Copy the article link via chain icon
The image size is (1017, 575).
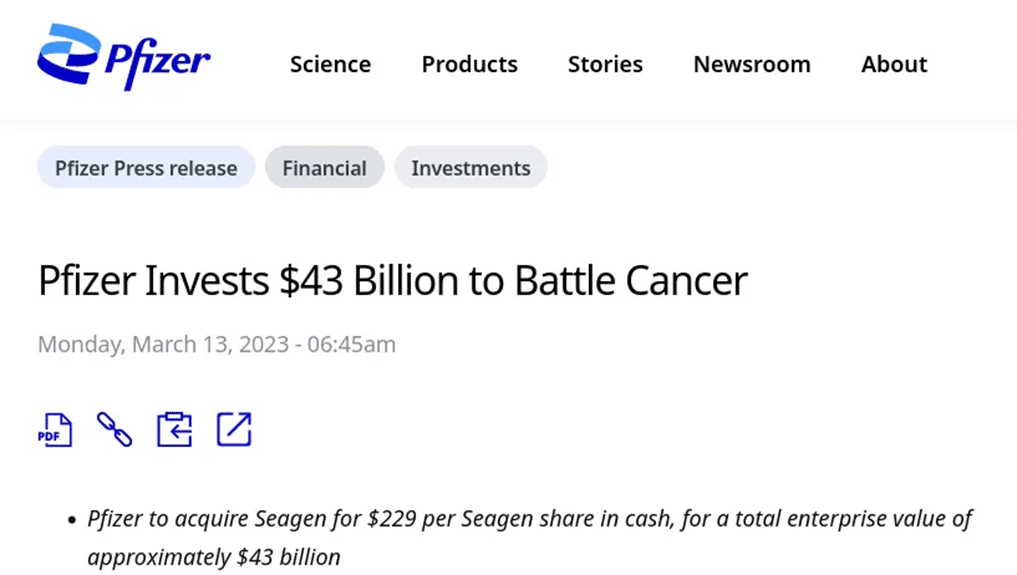coord(114,430)
